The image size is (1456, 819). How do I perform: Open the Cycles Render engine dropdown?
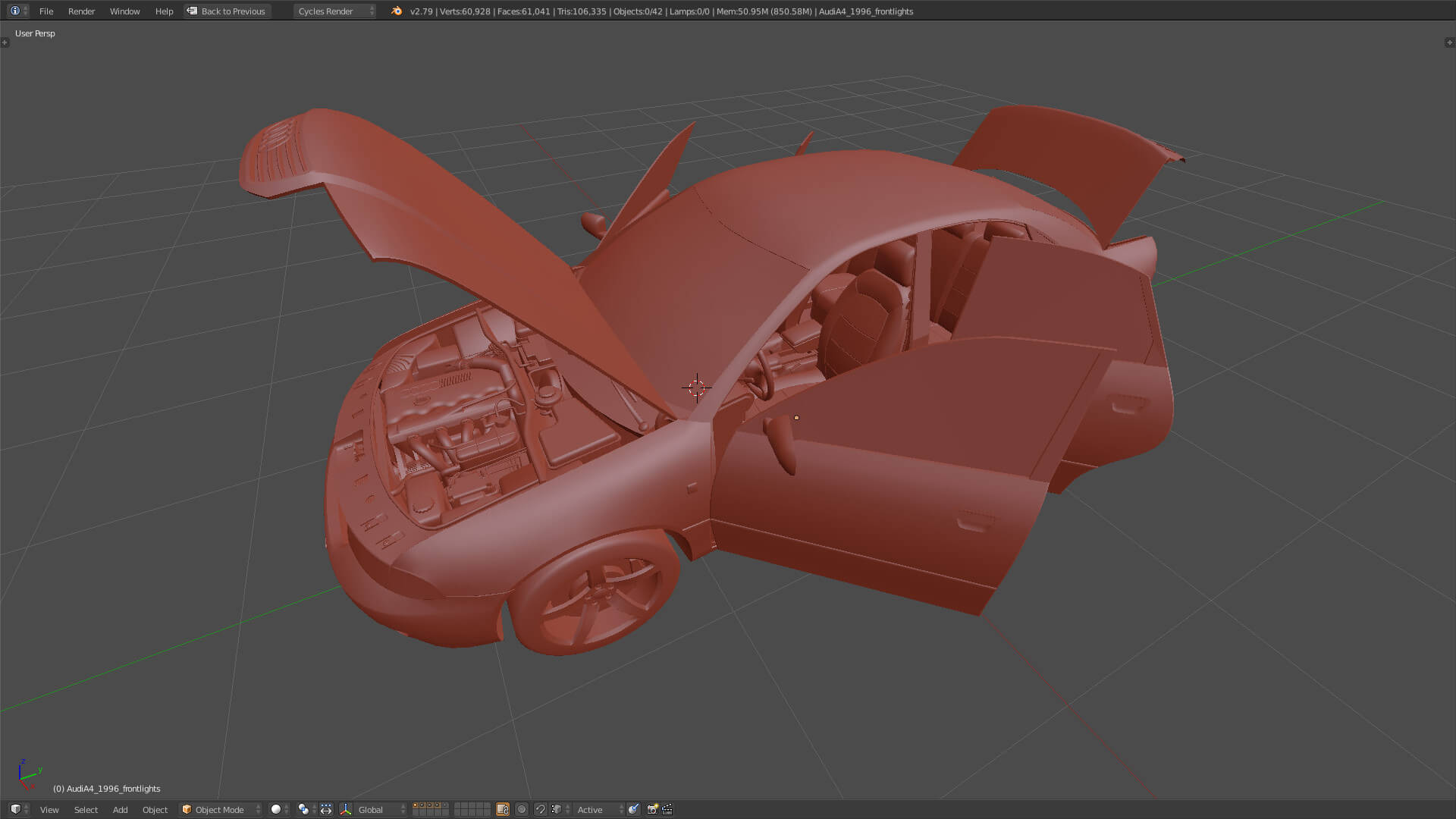coord(334,11)
